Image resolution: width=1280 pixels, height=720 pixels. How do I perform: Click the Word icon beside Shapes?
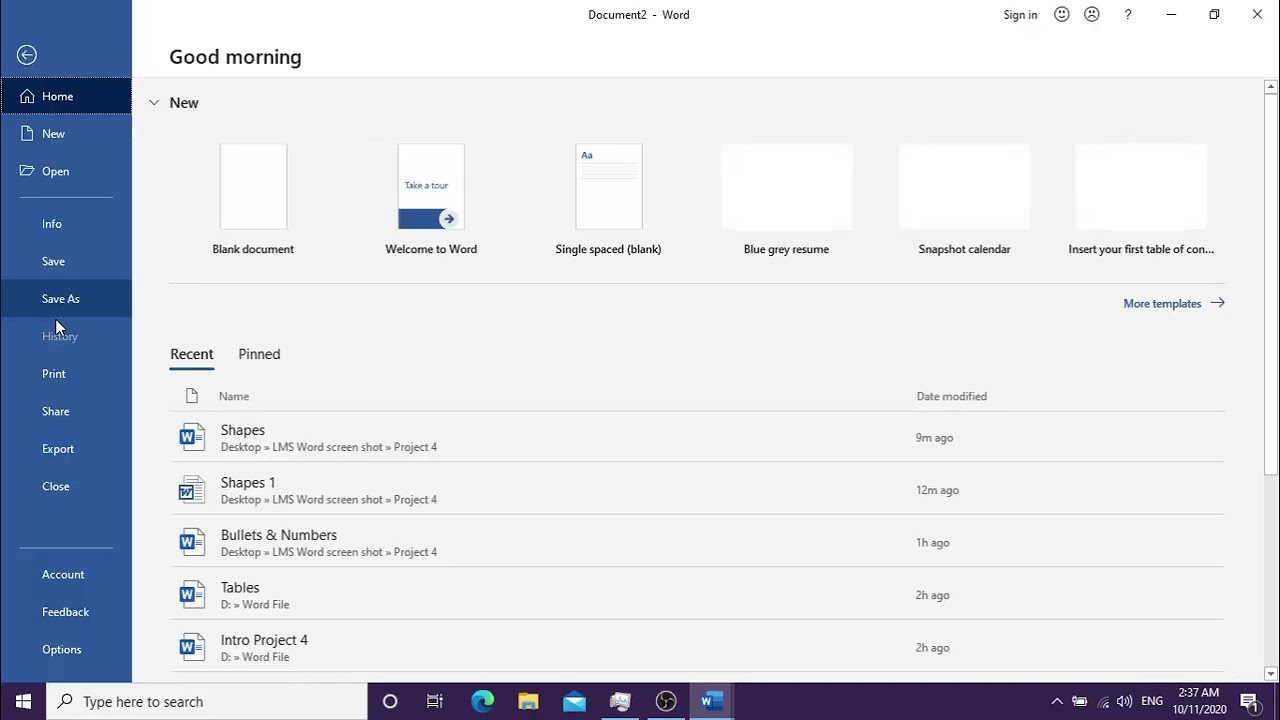[x=192, y=438]
